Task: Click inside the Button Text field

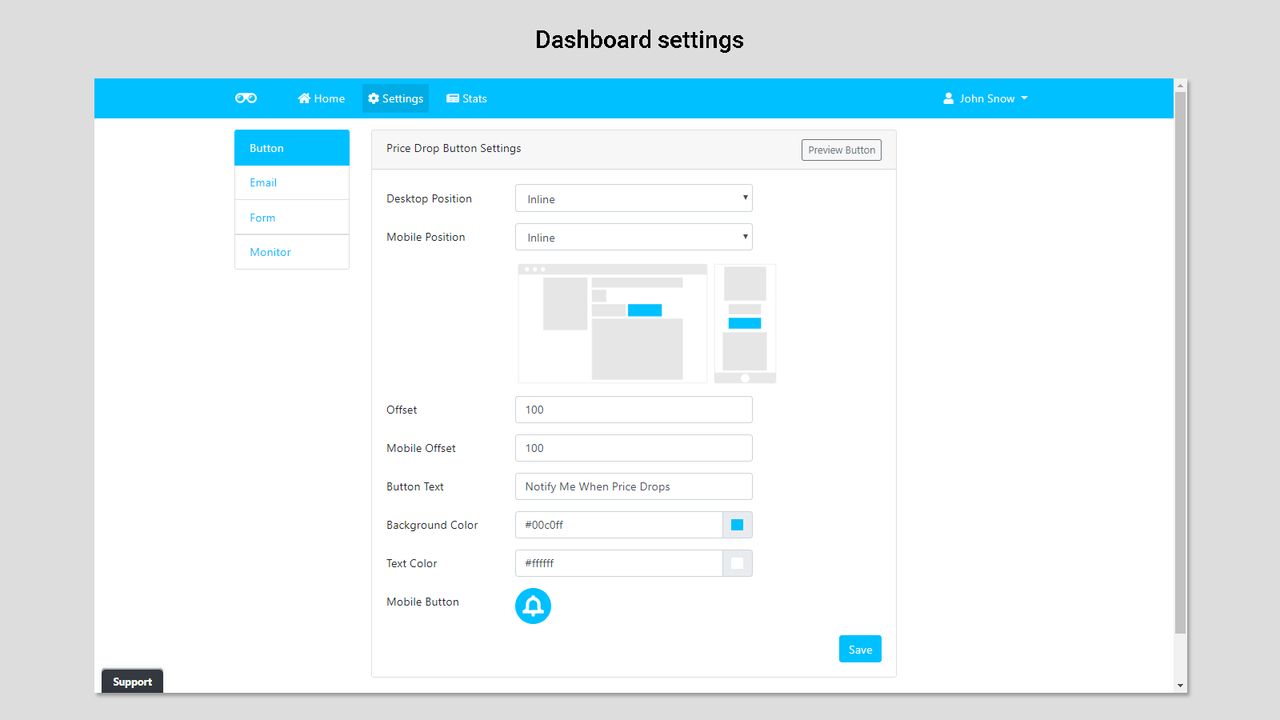Action: pos(633,486)
